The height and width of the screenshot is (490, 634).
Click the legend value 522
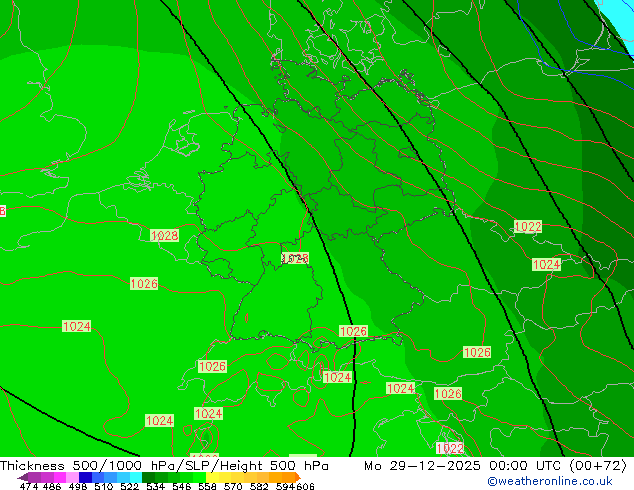click(x=129, y=486)
